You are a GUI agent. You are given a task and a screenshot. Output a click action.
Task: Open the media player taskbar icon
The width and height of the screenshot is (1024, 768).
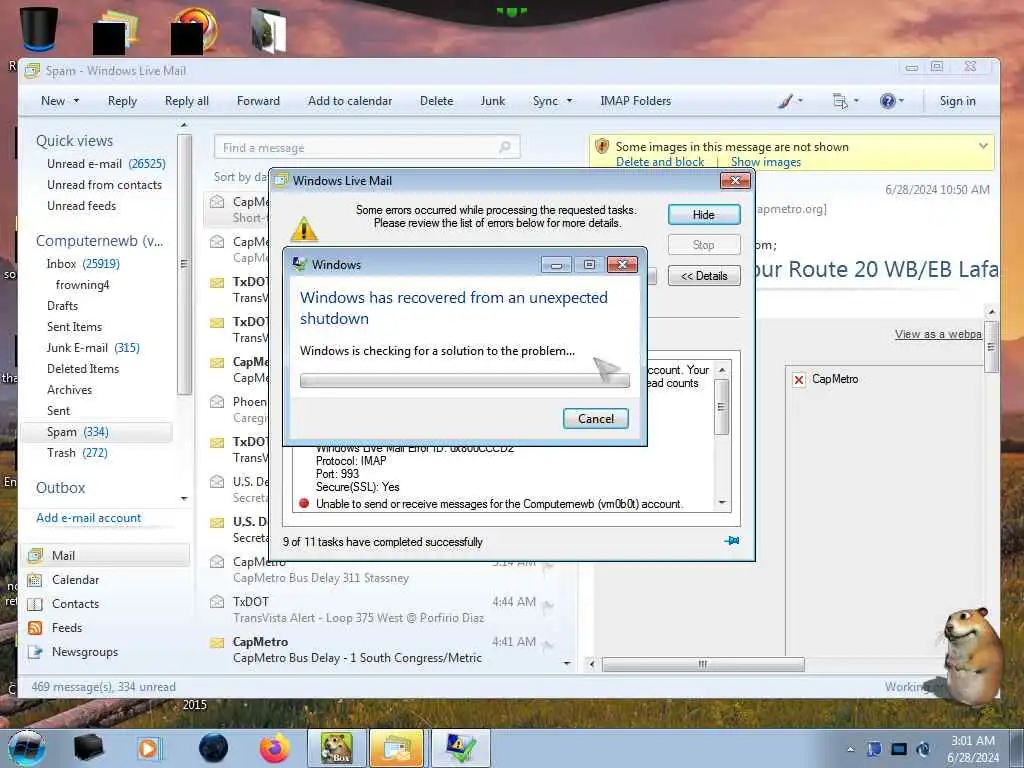(x=148, y=748)
